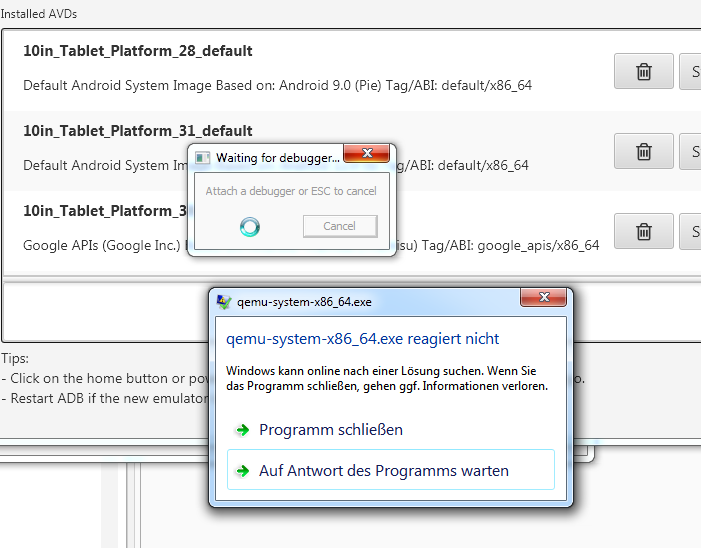
Task: Click the Windows kann online nach einer Lösung text
Action: pos(387,378)
